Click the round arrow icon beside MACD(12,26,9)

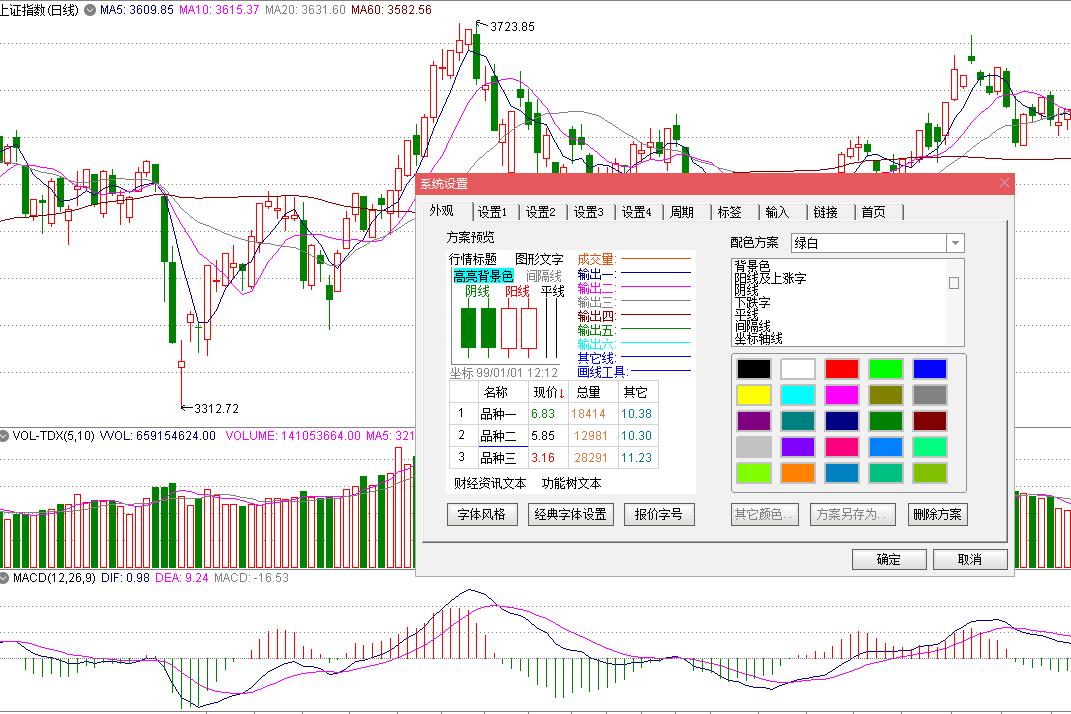pos(5,577)
